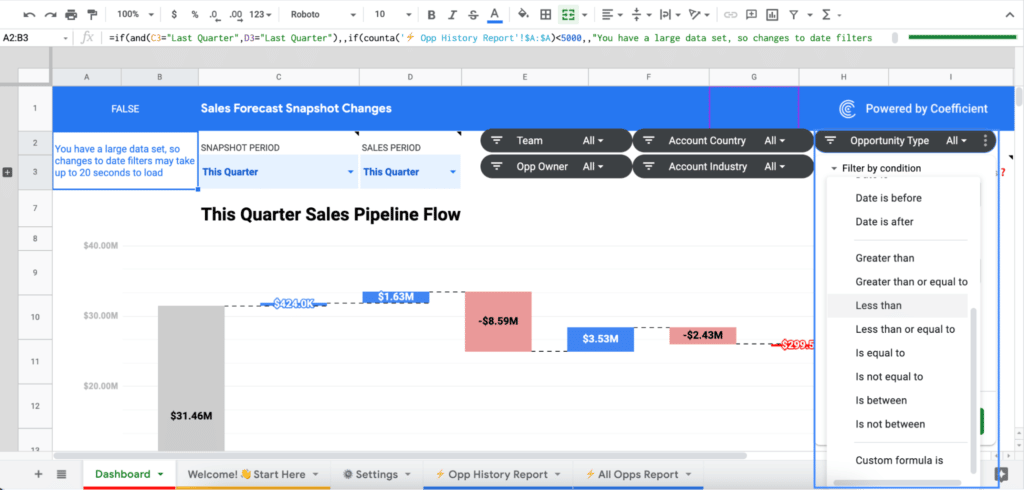1024x490 pixels.
Task: Switch to the Welcome! Start Here tab
Action: tap(253, 474)
